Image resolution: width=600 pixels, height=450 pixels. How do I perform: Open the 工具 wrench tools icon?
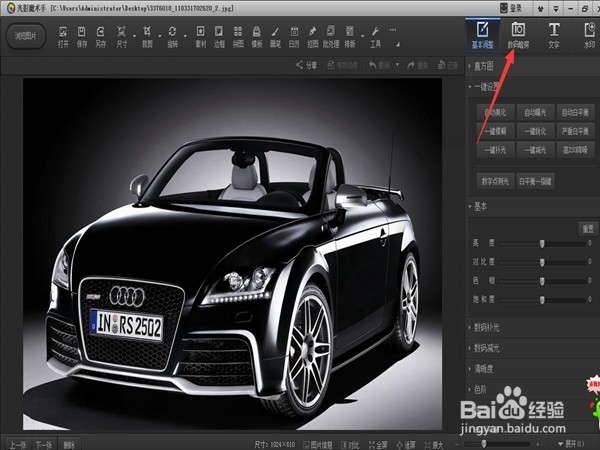point(375,37)
